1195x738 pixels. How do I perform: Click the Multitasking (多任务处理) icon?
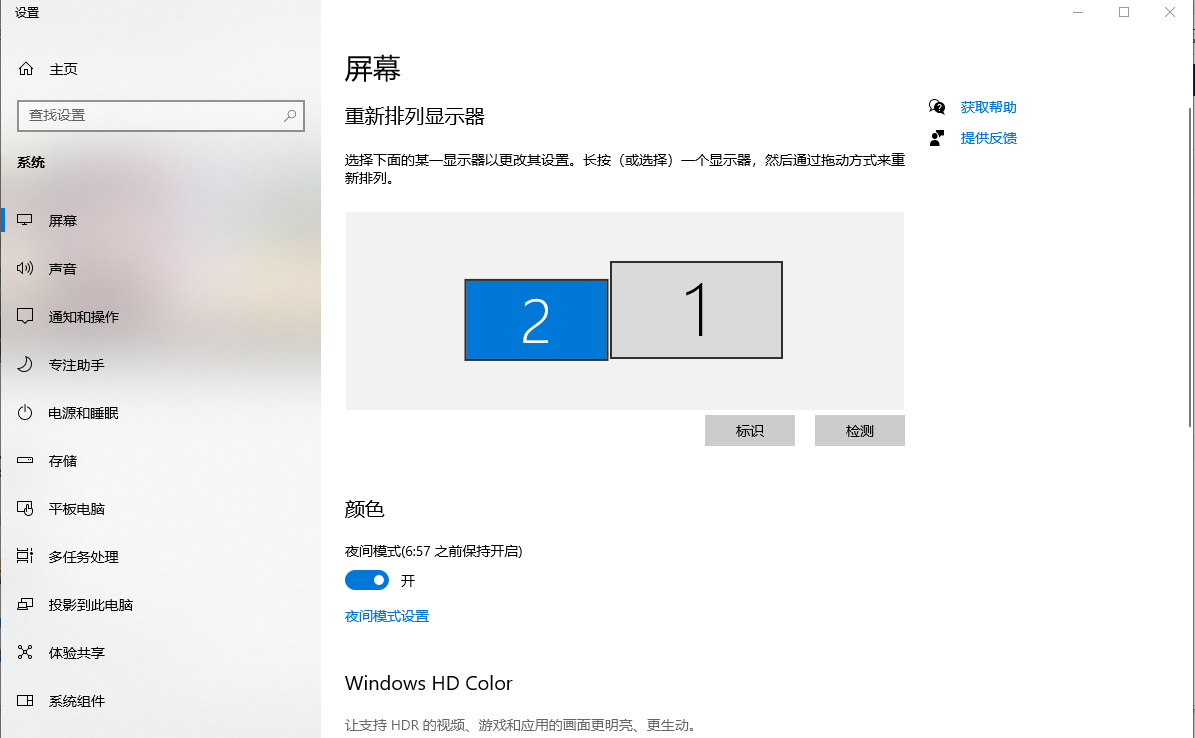[x=25, y=556]
